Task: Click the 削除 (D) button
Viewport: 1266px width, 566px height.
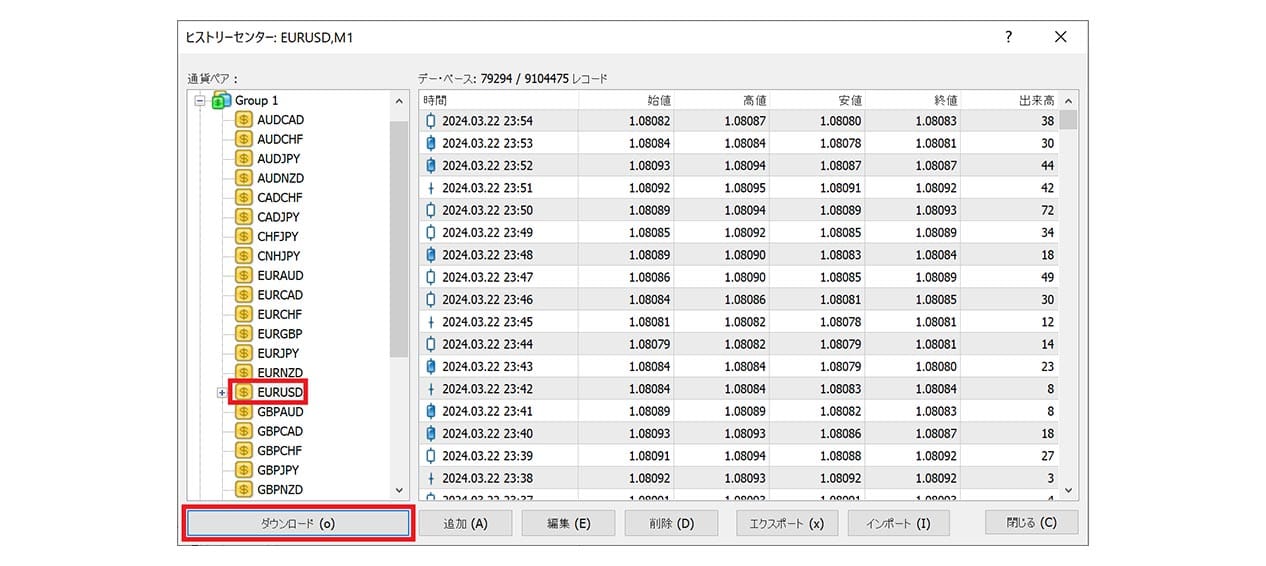Action: pos(671,523)
